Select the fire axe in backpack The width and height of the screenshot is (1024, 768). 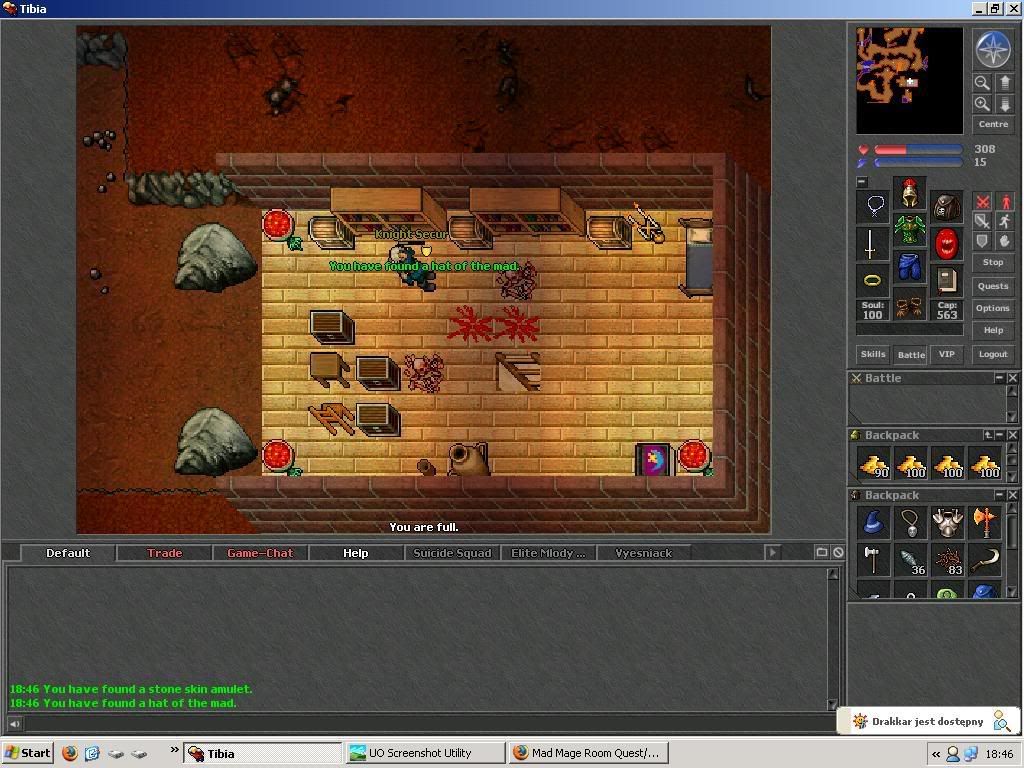[985, 524]
